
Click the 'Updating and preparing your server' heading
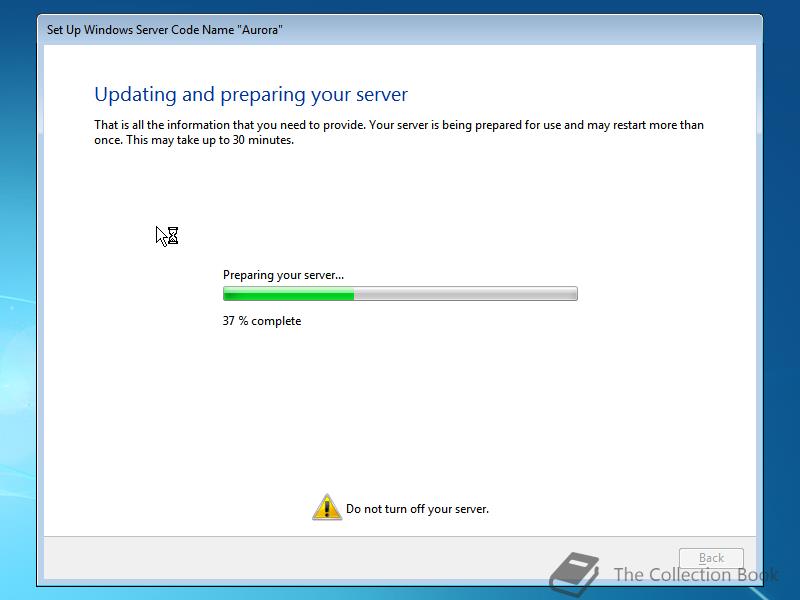pyautogui.click(x=251, y=94)
